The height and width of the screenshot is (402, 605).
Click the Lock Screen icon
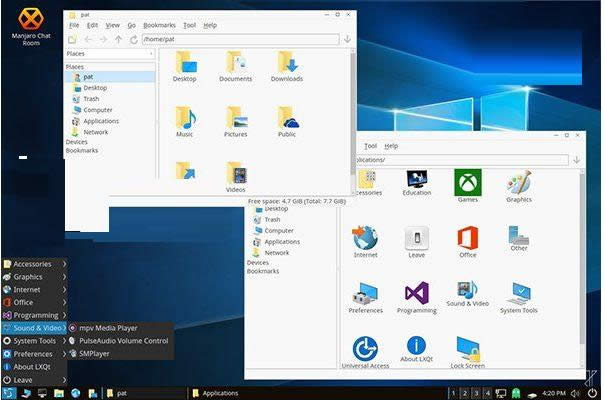pos(468,350)
